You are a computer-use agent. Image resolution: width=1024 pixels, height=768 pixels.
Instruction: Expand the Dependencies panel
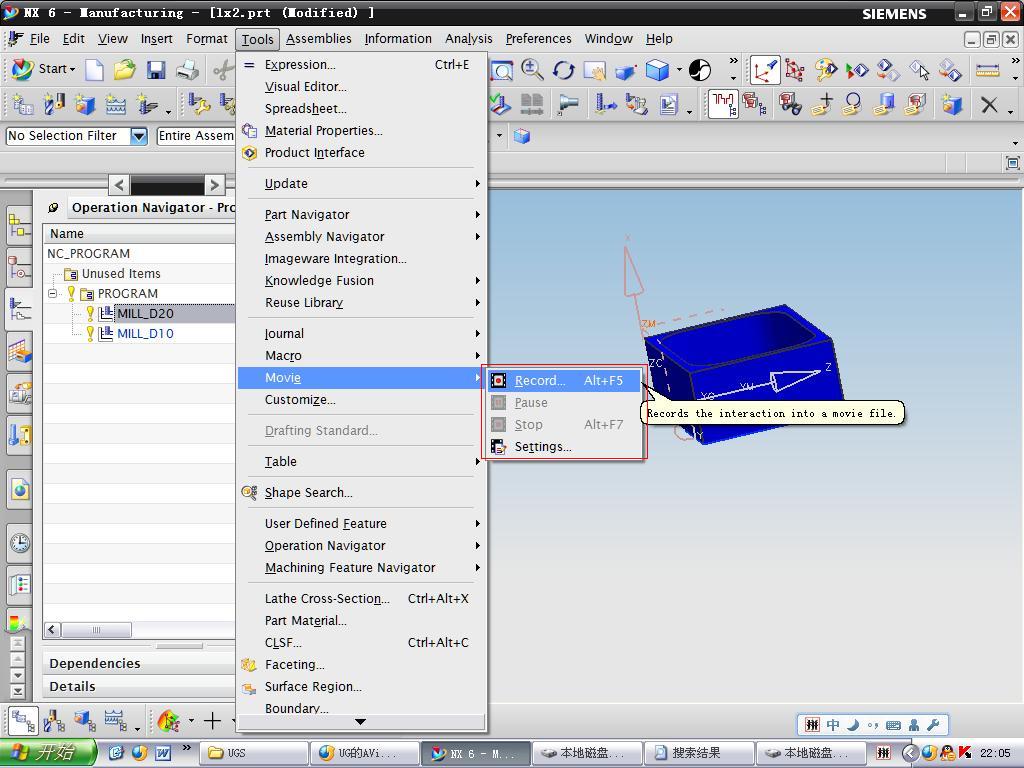138,664
